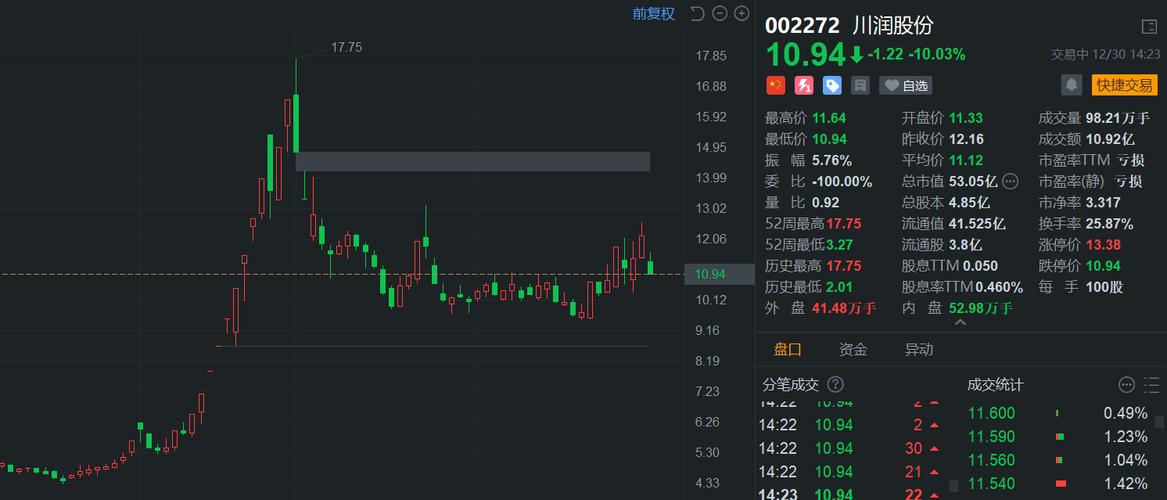This screenshot has height=500, width=1167.
Task: Select the 外盘 41.48万手 value
Action: click(x=844, y=308)
